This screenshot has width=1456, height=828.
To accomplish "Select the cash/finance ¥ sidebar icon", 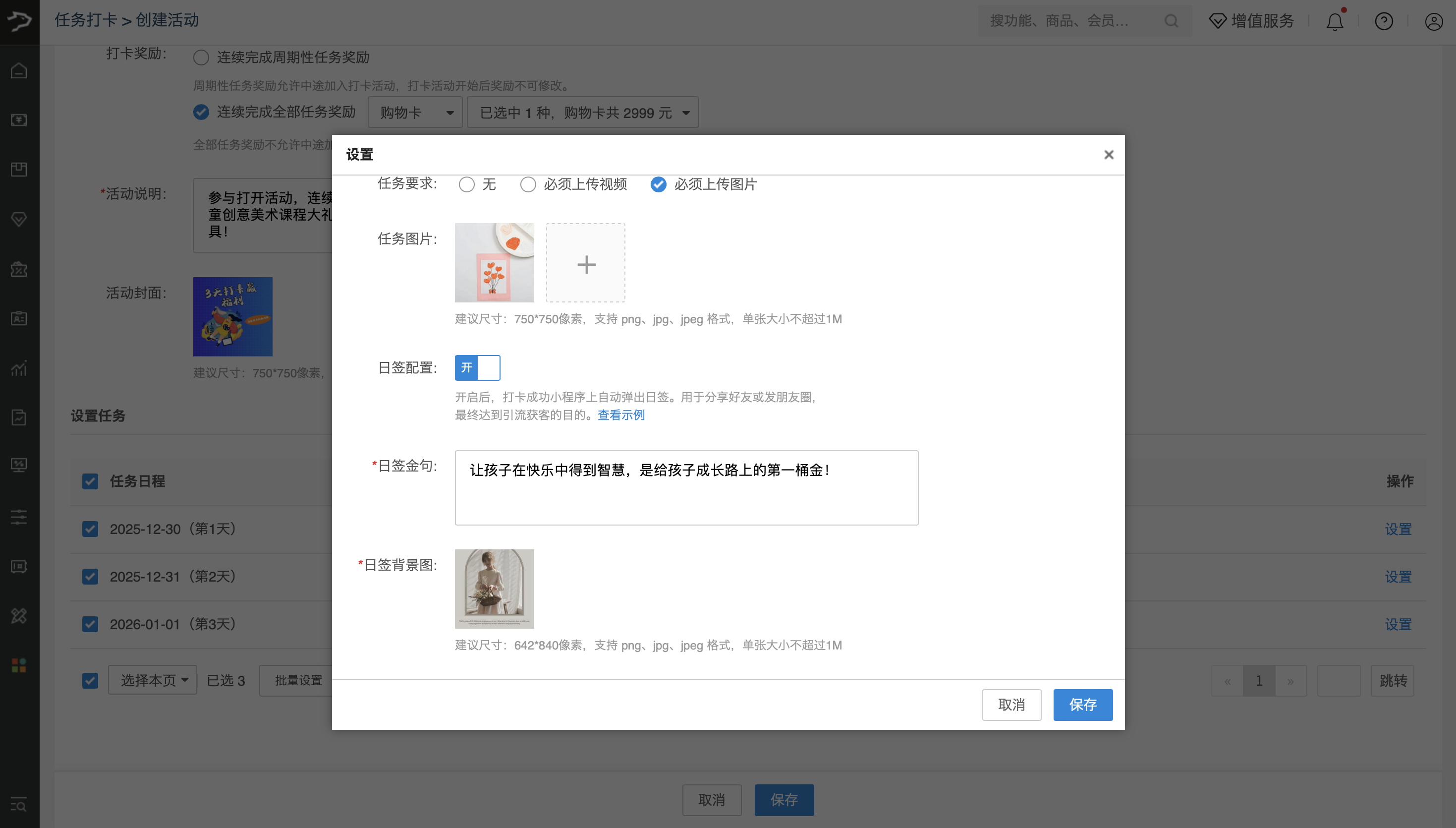I will point(19,120).
